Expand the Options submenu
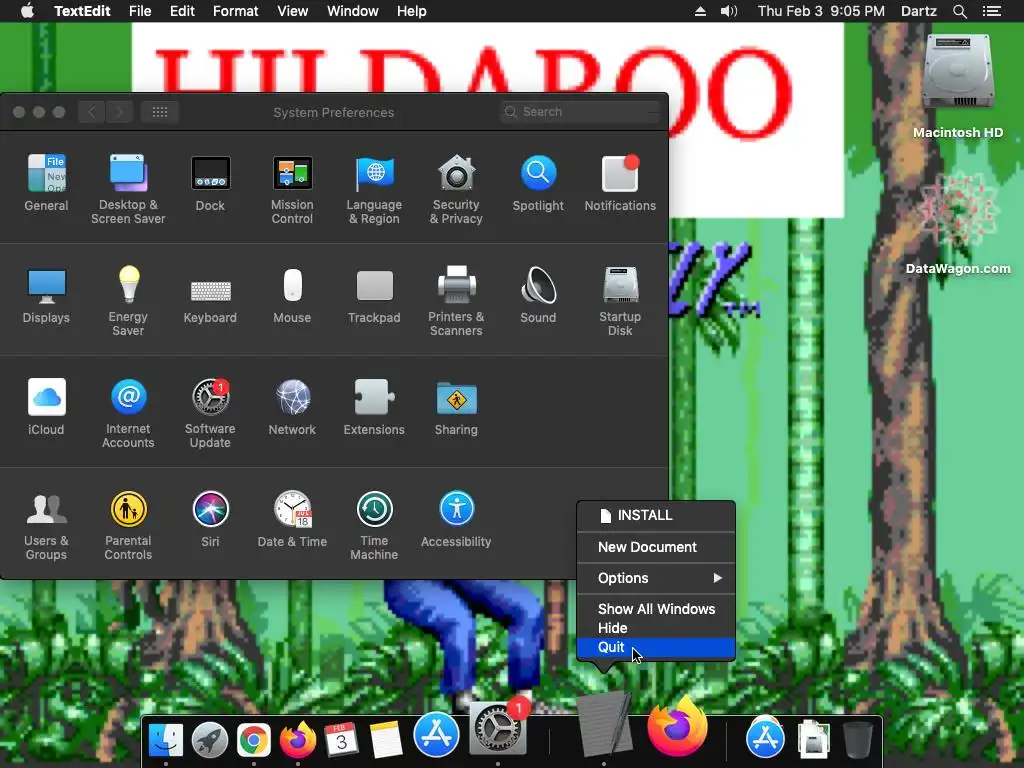 (x=656, y=578)
